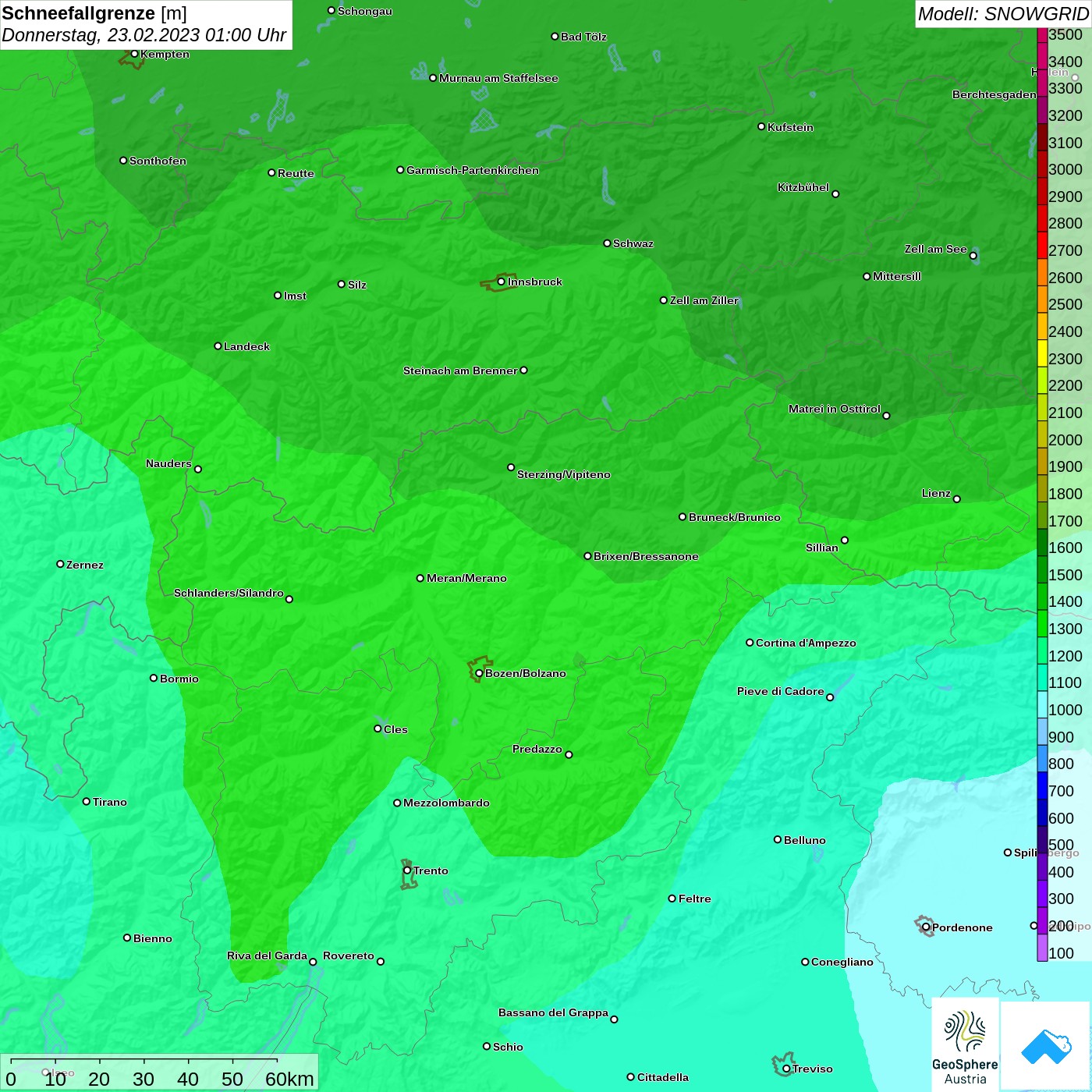The width and height of the screenshot is (1092, 1092).
Task: Click the Brixen/Bressanone label
Action: pos(646,556)
